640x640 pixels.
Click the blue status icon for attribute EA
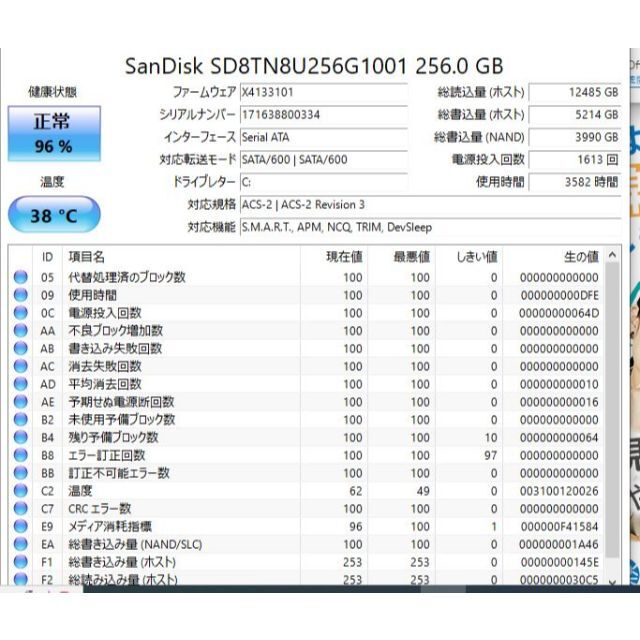pos(20,544)
